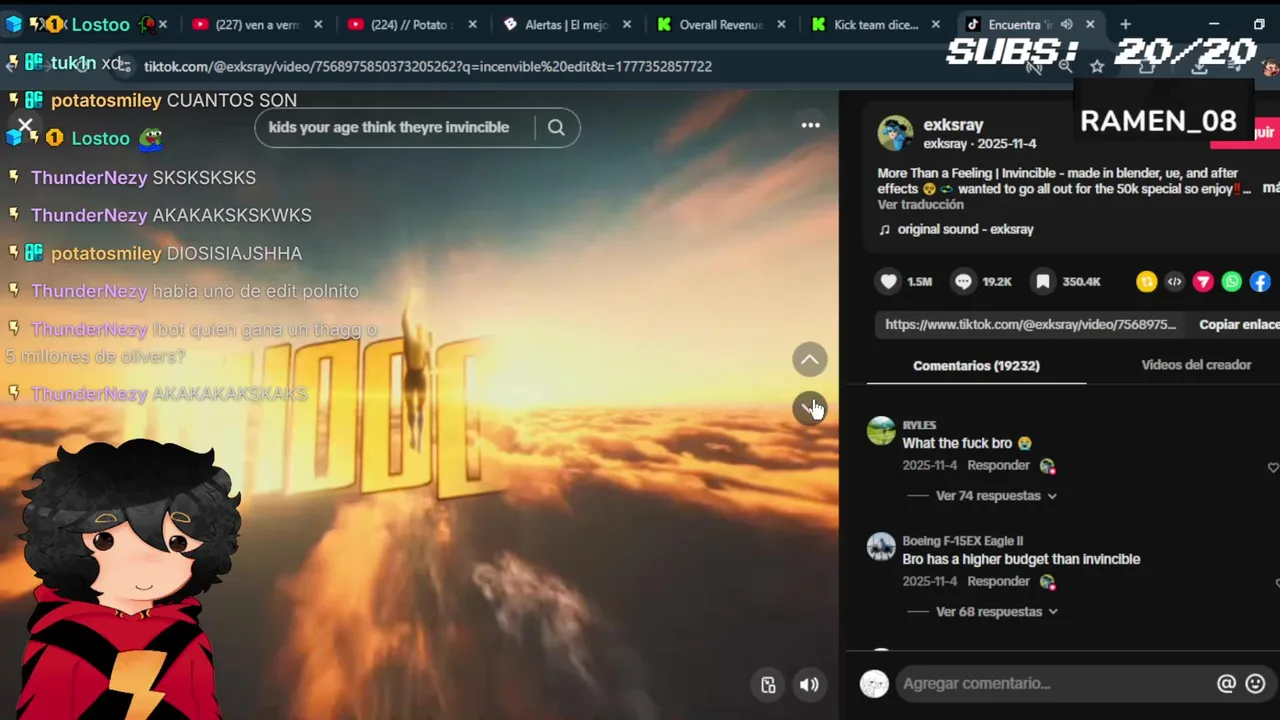Save video with the bookmark icon
The image size is (1280, 720).
pos(1042,282)
